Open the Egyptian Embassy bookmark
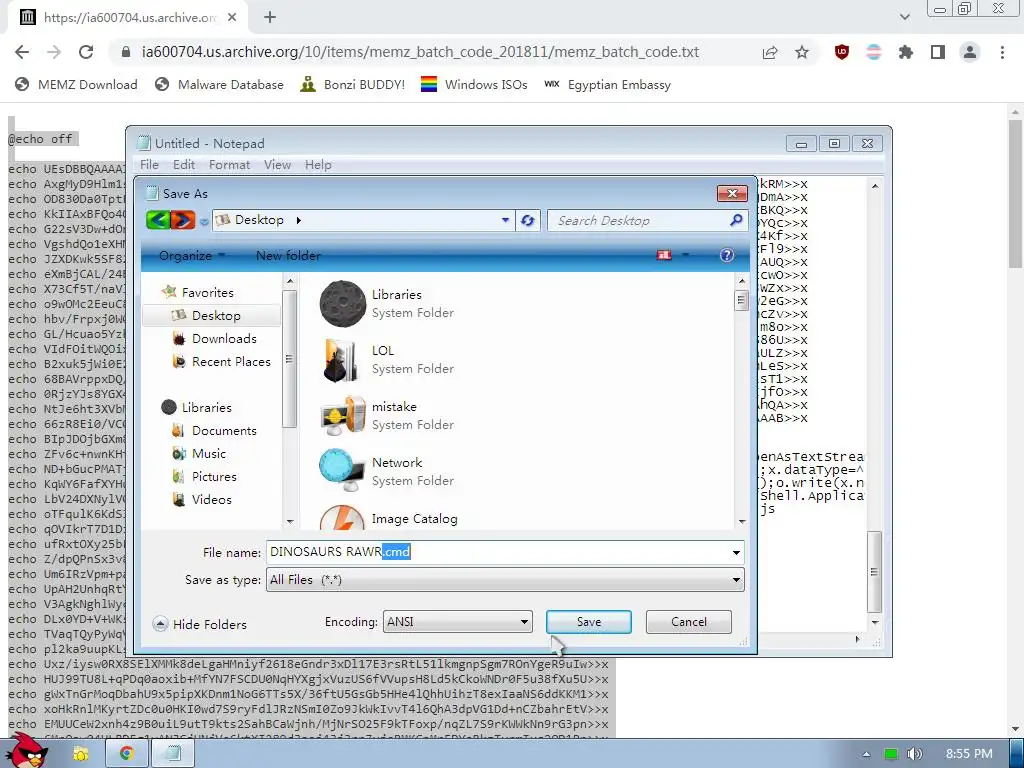The width and height of the screenshot is (1024, 768). (x=607, y=84)
